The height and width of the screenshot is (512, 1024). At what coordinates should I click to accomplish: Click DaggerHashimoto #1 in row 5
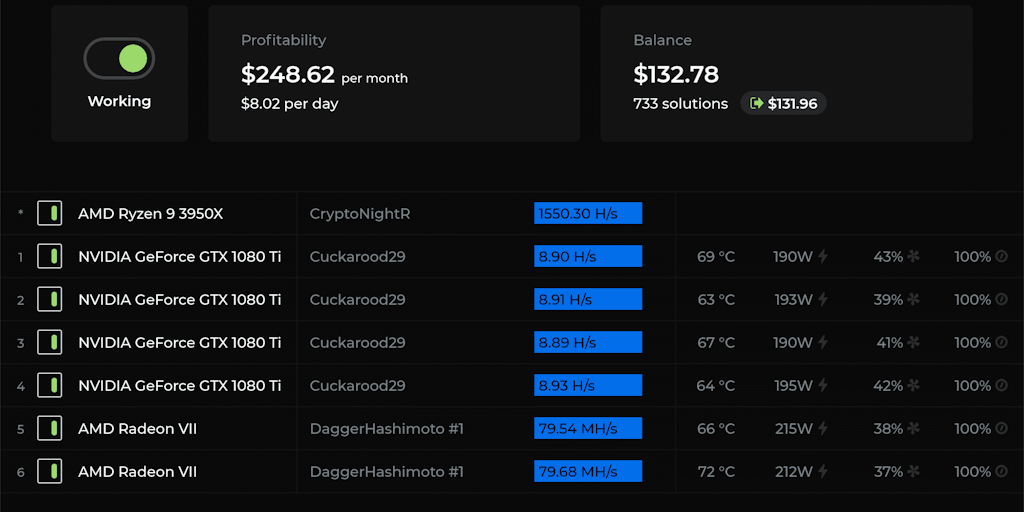pos(387,428)
